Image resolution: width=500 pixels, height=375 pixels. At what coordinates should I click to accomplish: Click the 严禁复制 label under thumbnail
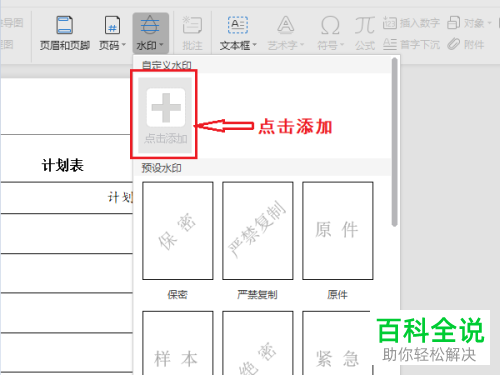coord(257,295)
